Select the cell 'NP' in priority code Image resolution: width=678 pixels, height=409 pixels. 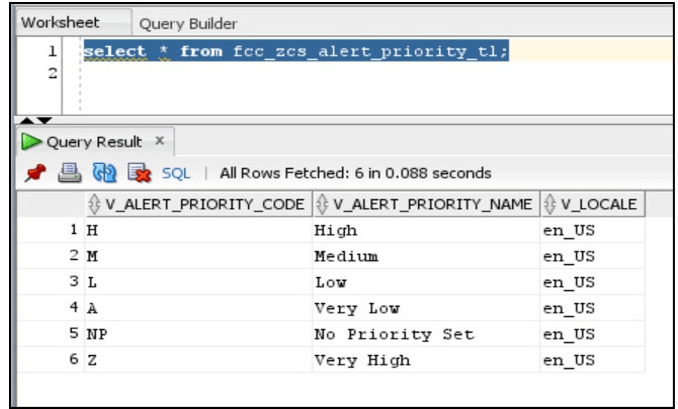198,334
